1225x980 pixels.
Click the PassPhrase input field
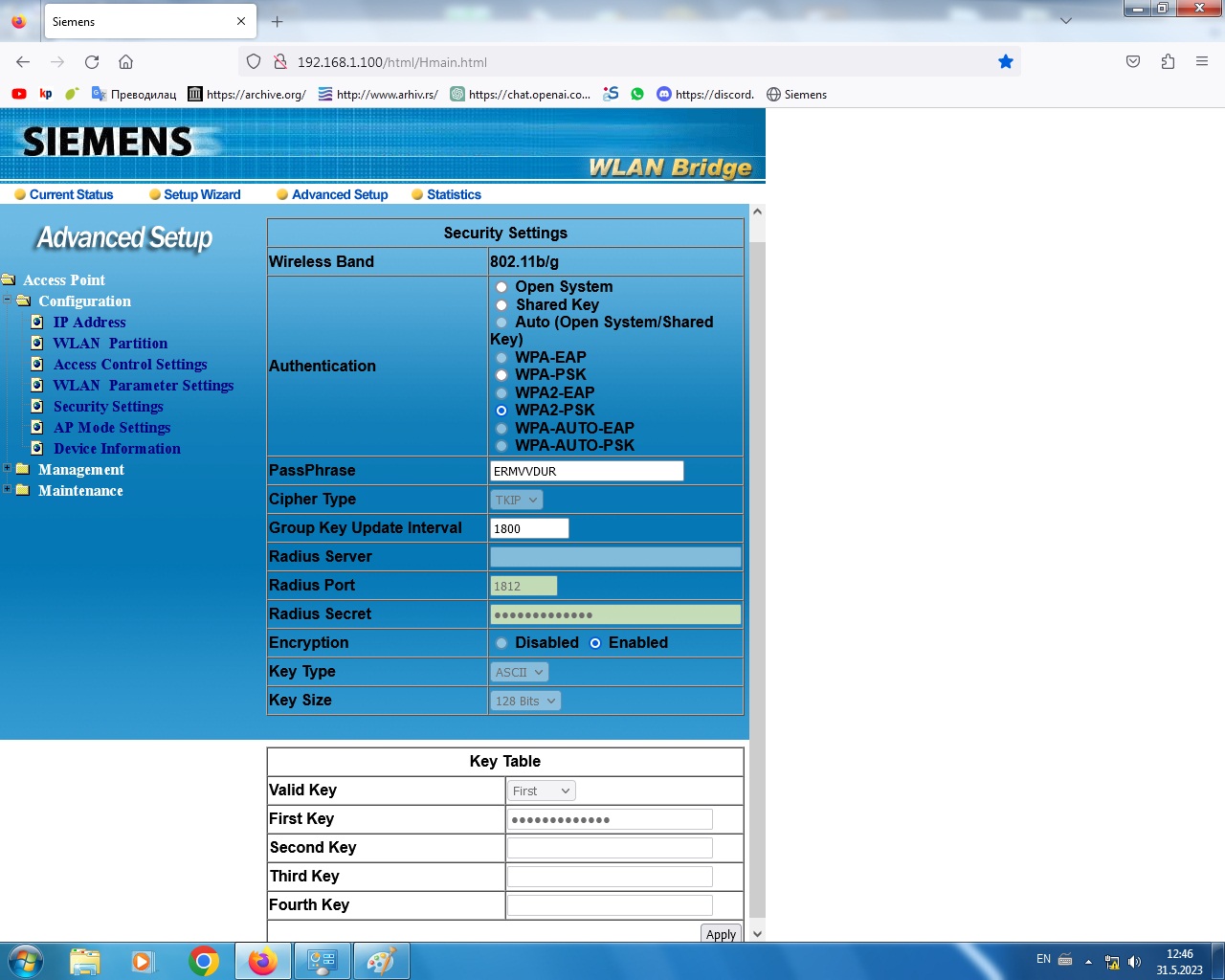tap(587, 471)
